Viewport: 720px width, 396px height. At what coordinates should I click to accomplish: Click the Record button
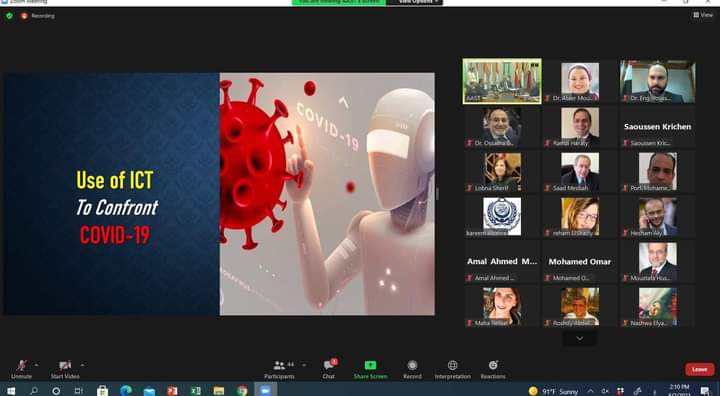(x=412, y=369)
